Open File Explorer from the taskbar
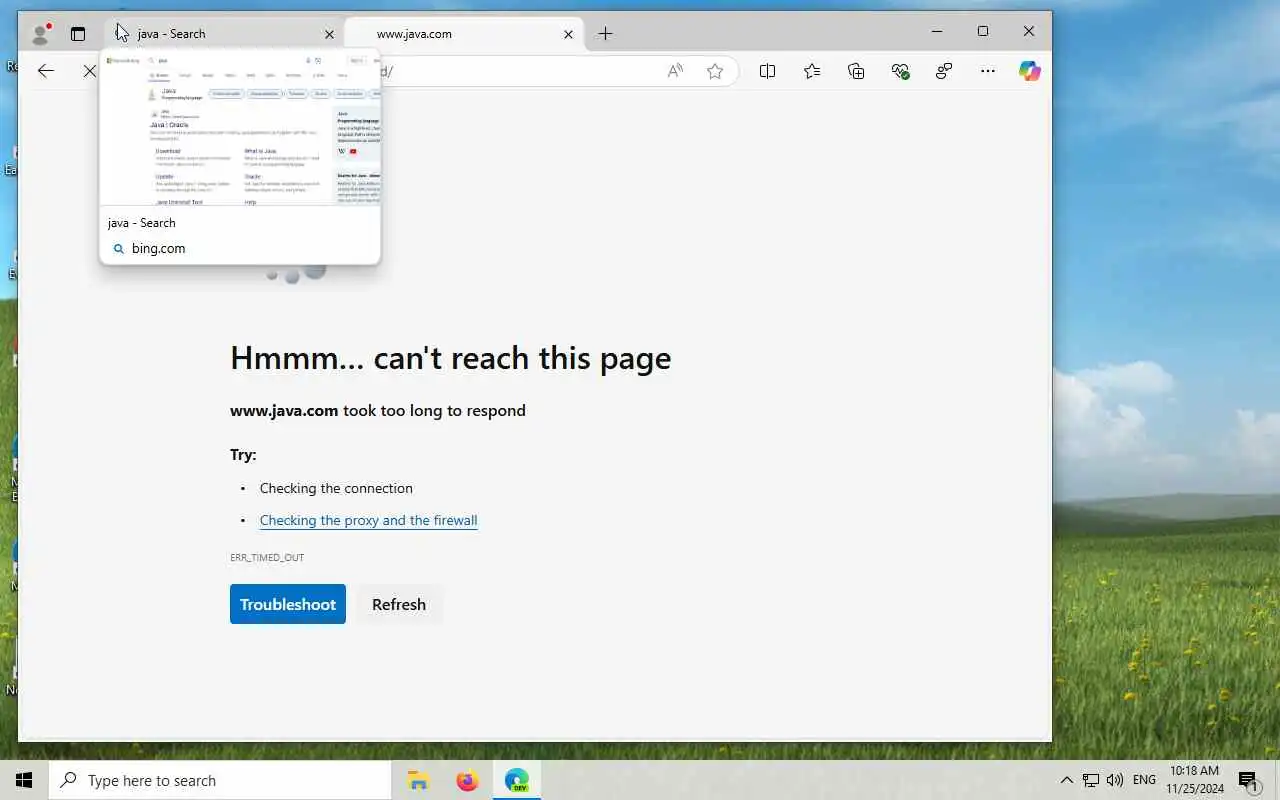 click(x=418, y=780)
